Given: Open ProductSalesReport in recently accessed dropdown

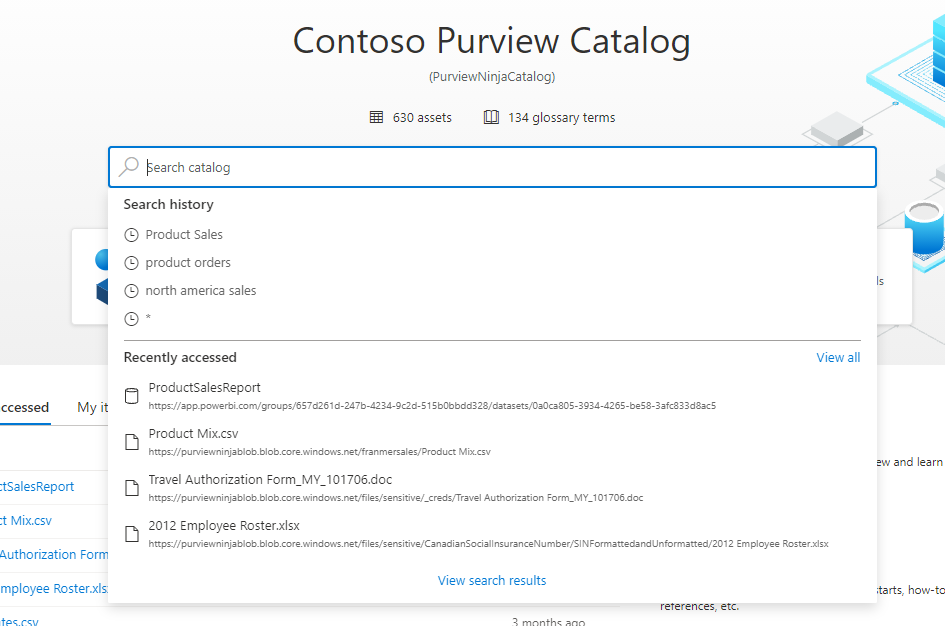Looking at the screenshot, I should pos(204,387).
